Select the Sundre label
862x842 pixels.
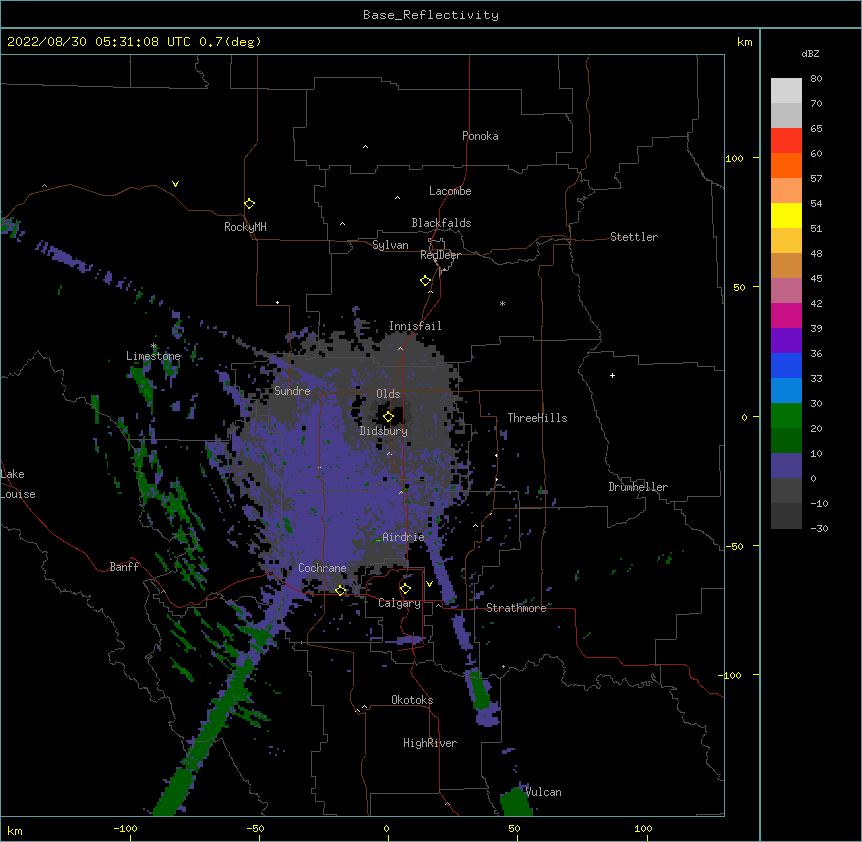pyautogui.click(x=292, y=391)
